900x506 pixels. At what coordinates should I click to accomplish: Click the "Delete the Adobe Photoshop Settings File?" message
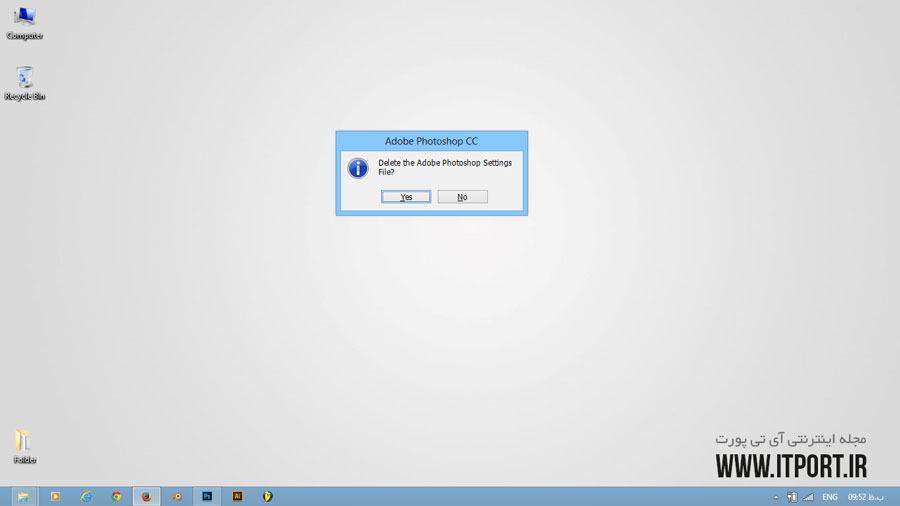click(445, 168)
